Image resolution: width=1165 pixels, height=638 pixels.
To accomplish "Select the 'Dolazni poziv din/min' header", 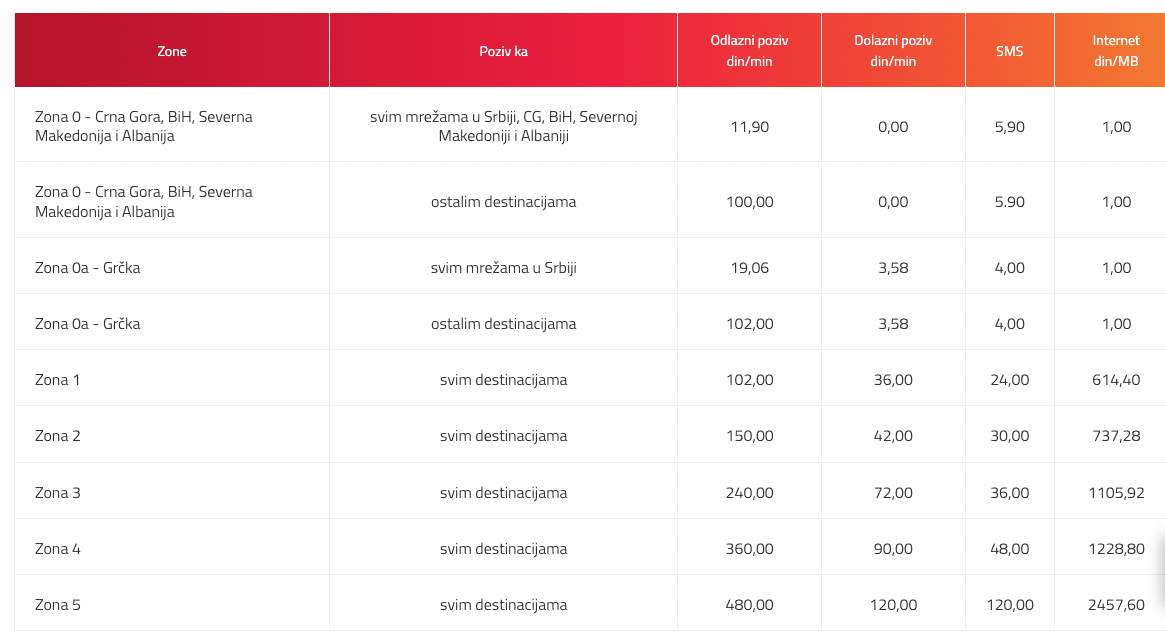I will pyautogui.click(x=893, y=51).
